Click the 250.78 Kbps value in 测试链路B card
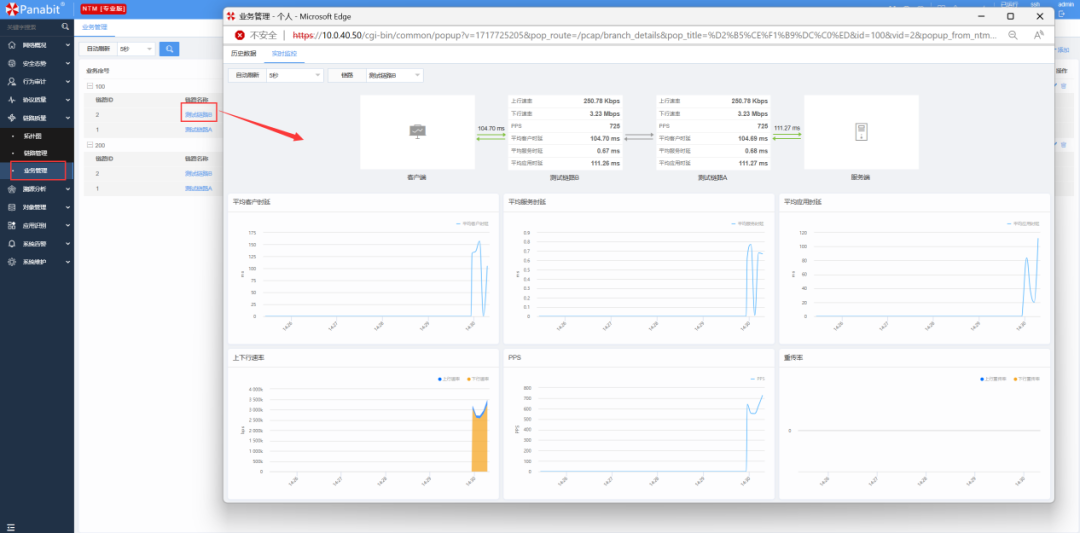The image size is (1080, 533). pos(604,101)
